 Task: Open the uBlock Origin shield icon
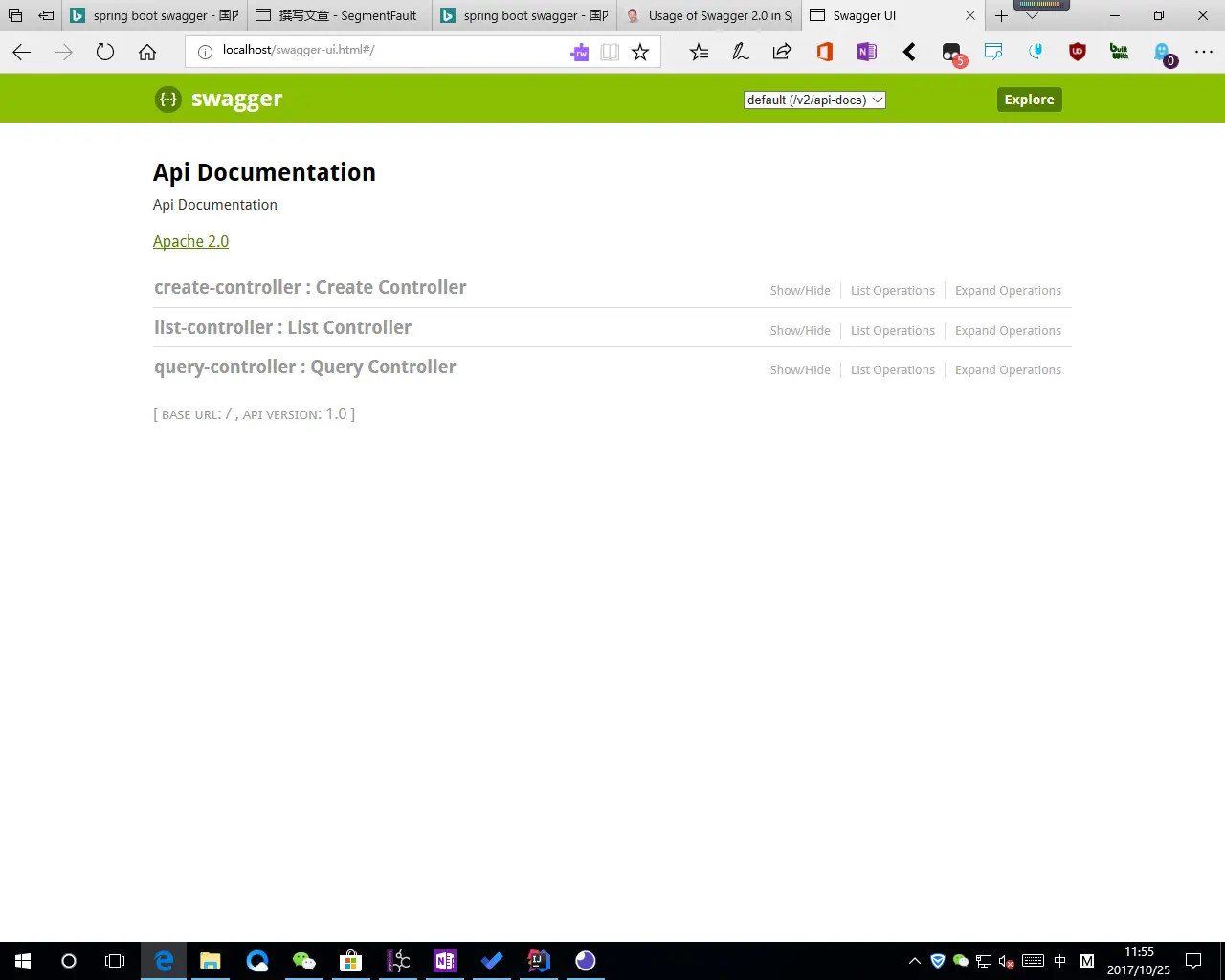click(1078, 53)
